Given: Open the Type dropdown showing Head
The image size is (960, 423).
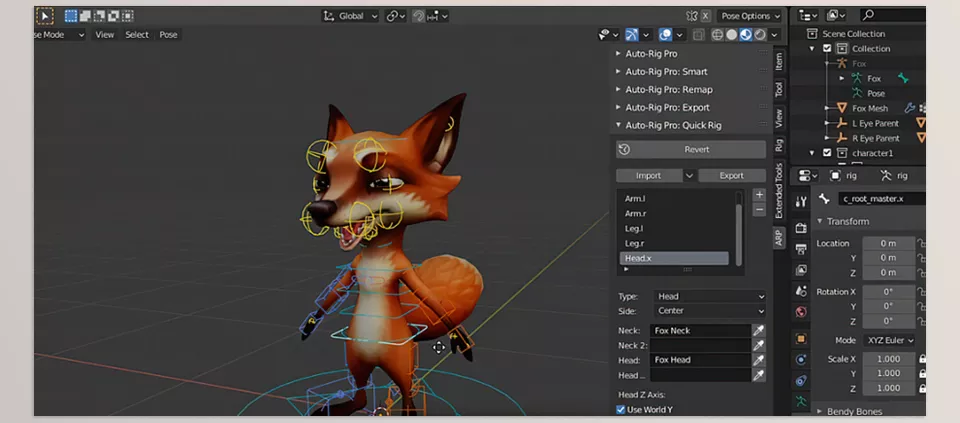Looking at the screenshot, I should (710, 296).
